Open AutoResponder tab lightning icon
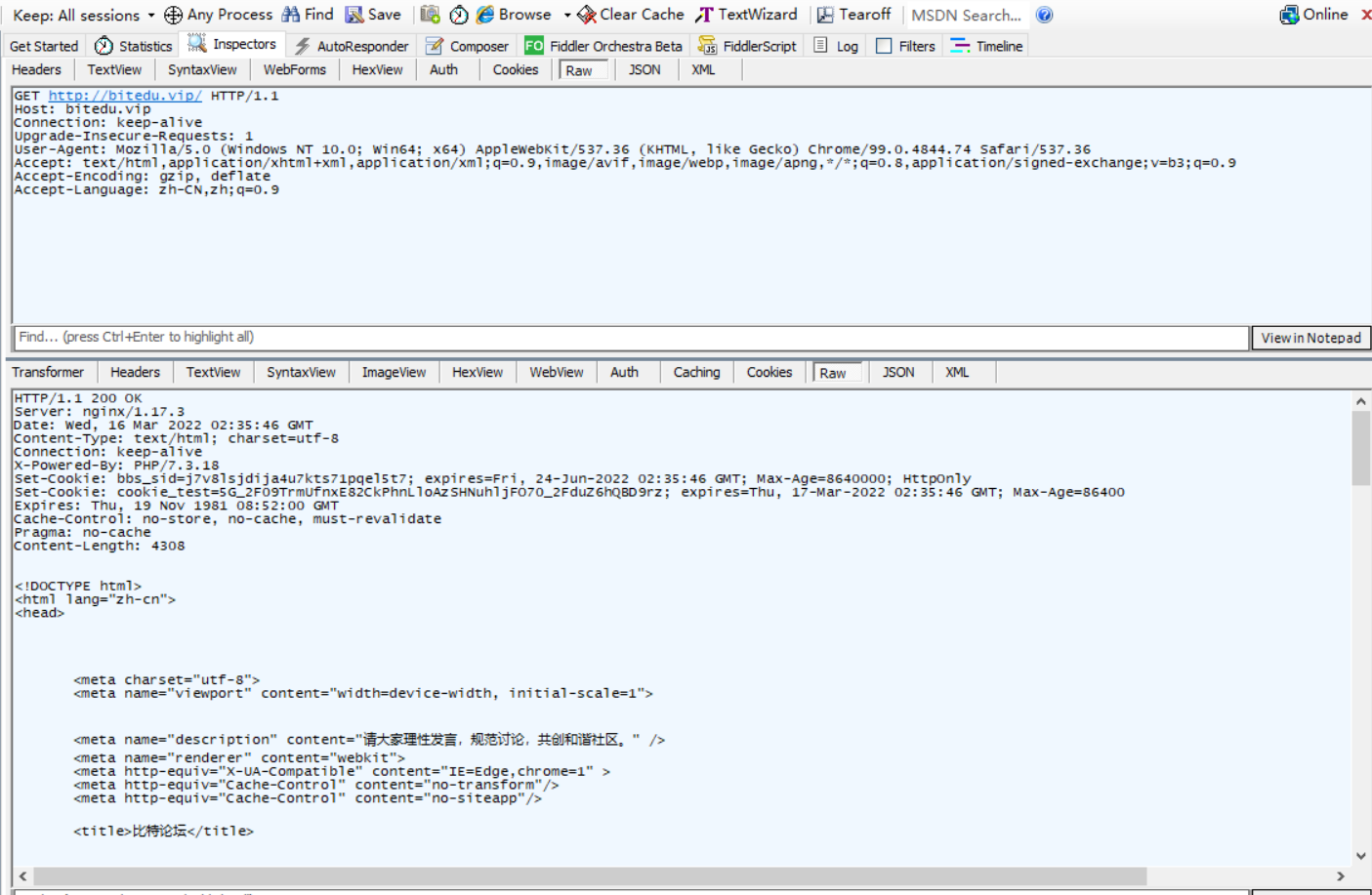Image resolution: width=1372 pixels, height=895 pixels. click(303, 46)
